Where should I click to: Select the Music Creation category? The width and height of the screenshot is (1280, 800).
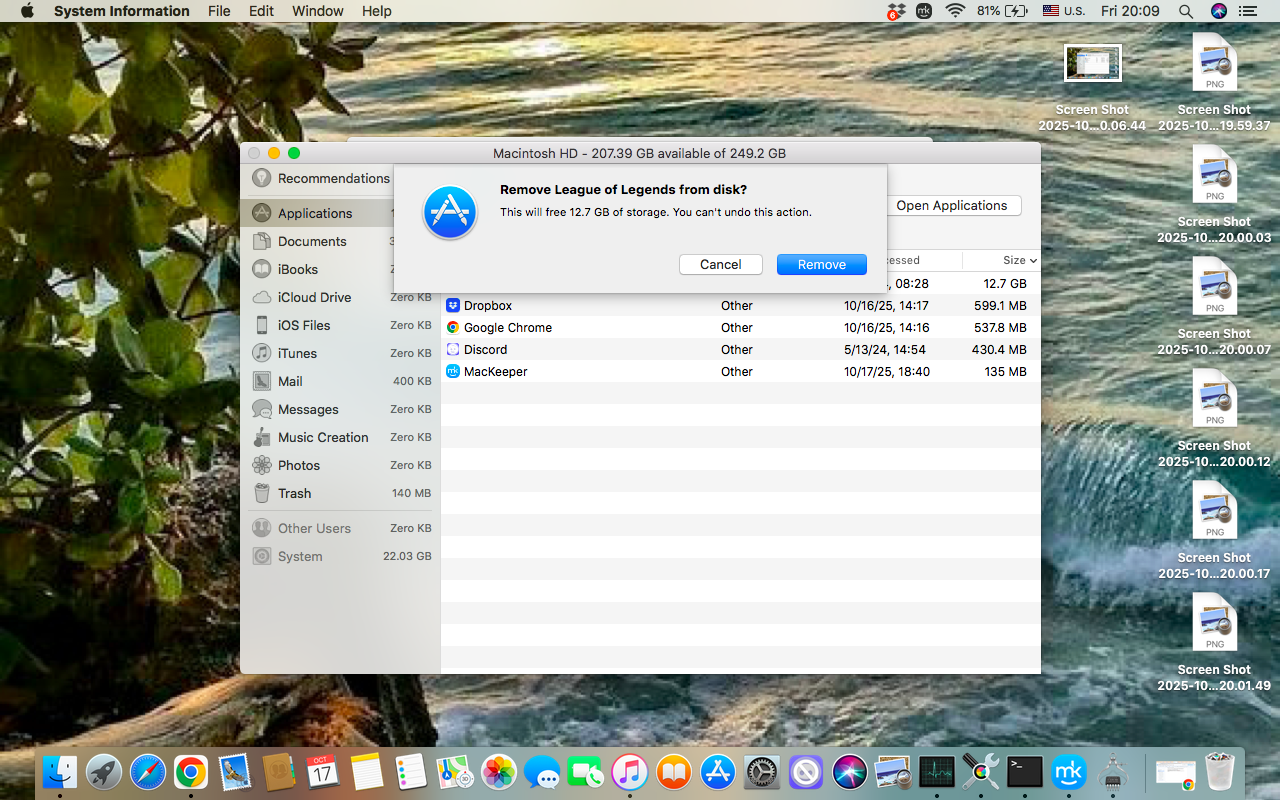coord(323,438)
